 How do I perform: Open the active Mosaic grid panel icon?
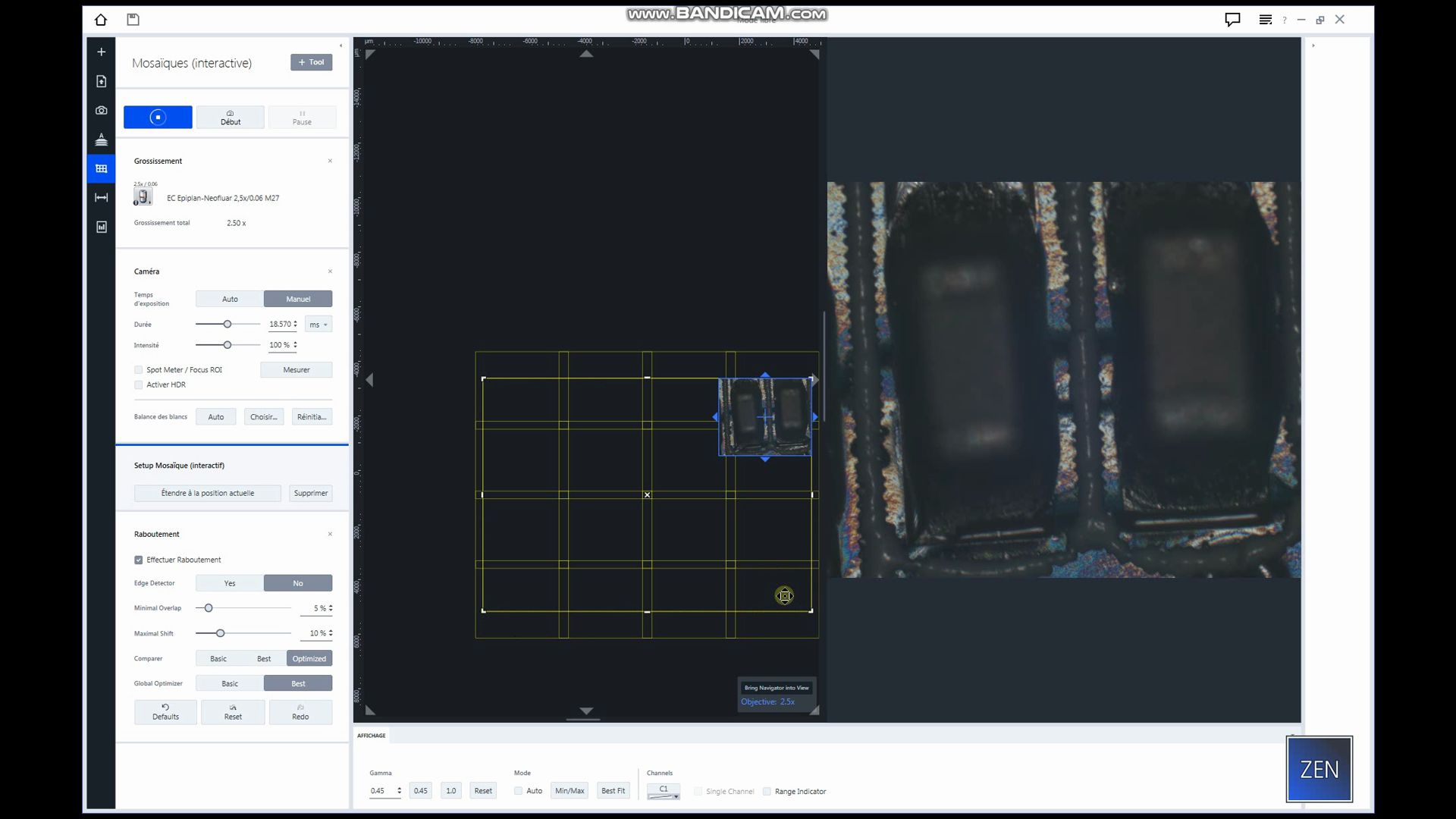pos(101,168)
